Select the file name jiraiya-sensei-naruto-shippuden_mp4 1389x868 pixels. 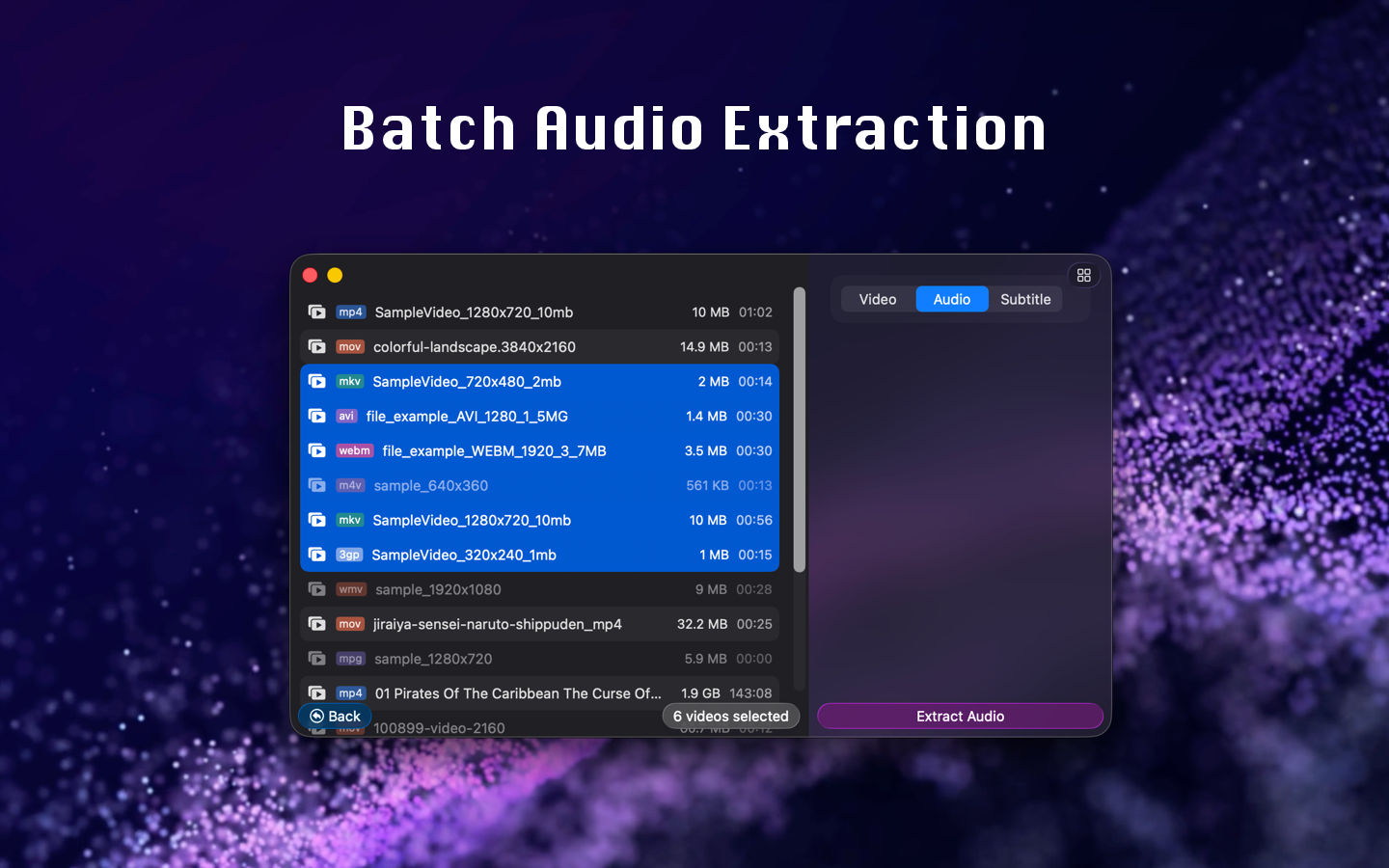[x=498, y=625]
